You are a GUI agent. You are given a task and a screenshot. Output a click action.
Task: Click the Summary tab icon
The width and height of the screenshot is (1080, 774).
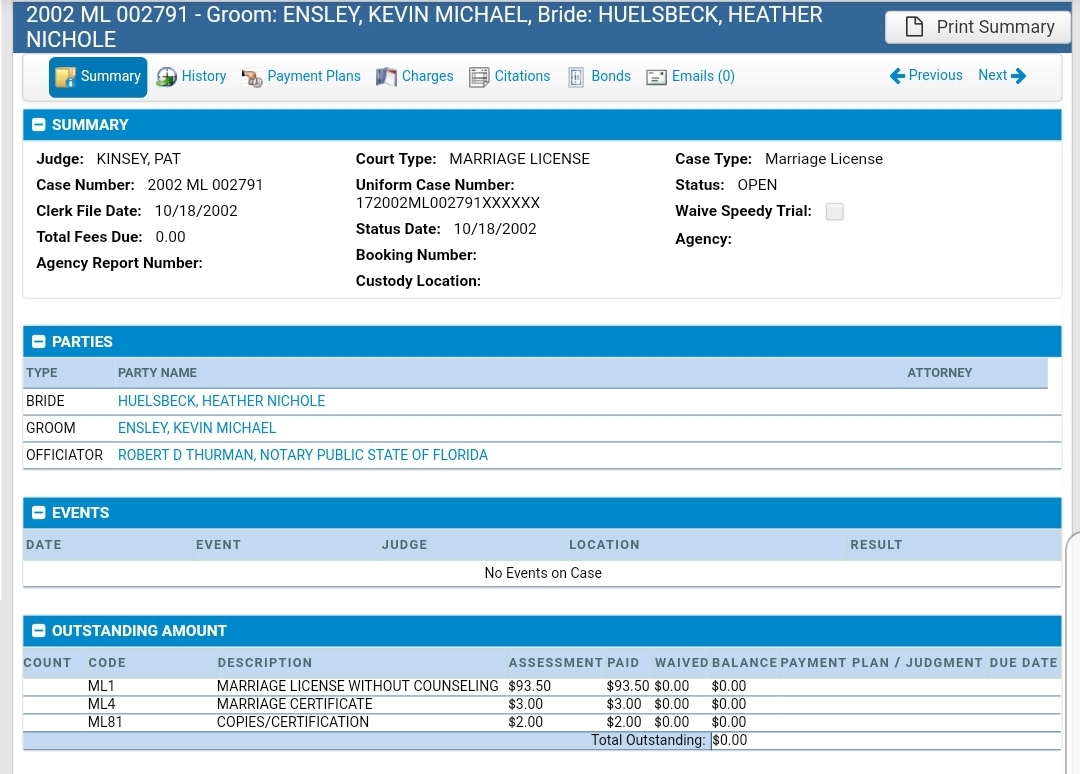click(x=65, y=77)
